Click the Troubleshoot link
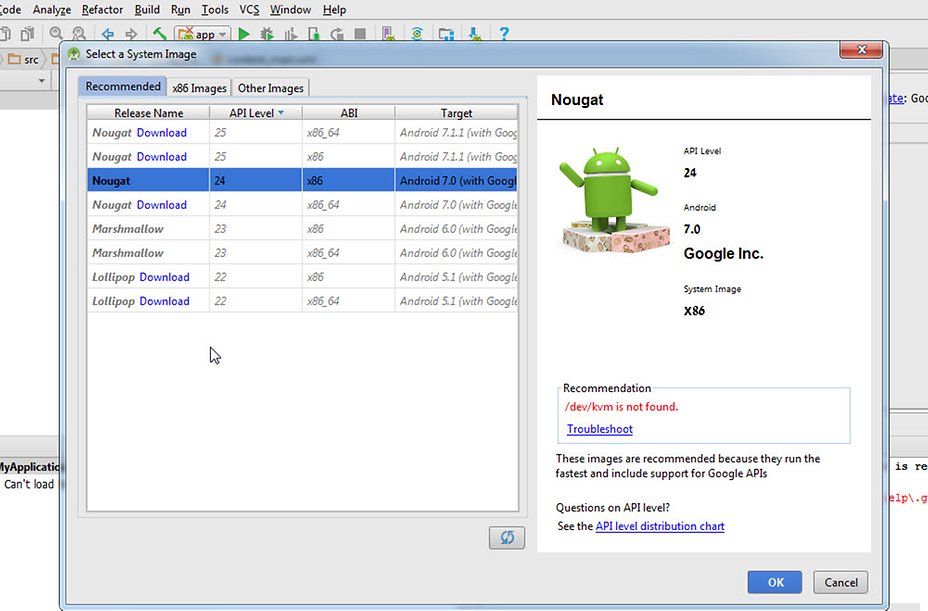The width and height of the screenshot is (928, 611). point(600,429)
